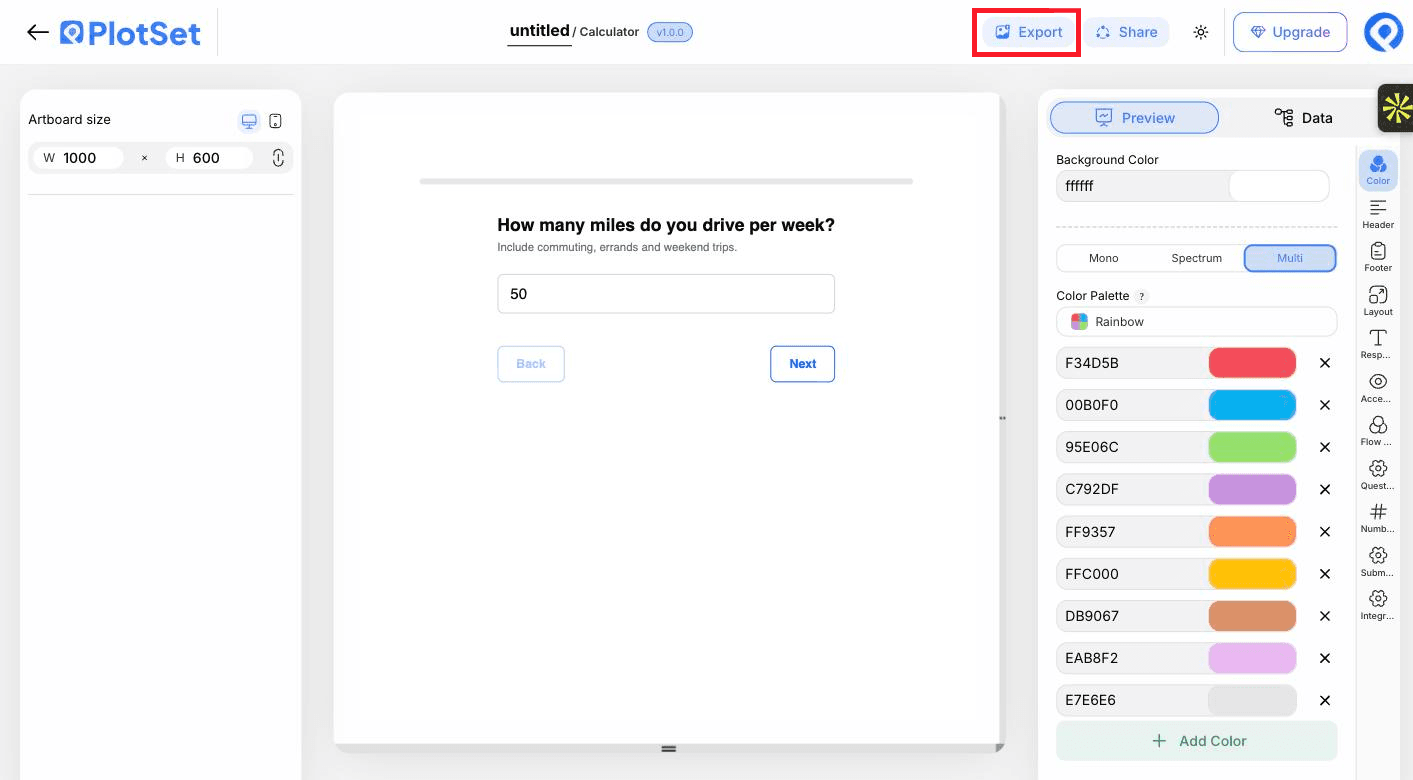Open the PlotSet logo home link

click(x=130, y=33)
